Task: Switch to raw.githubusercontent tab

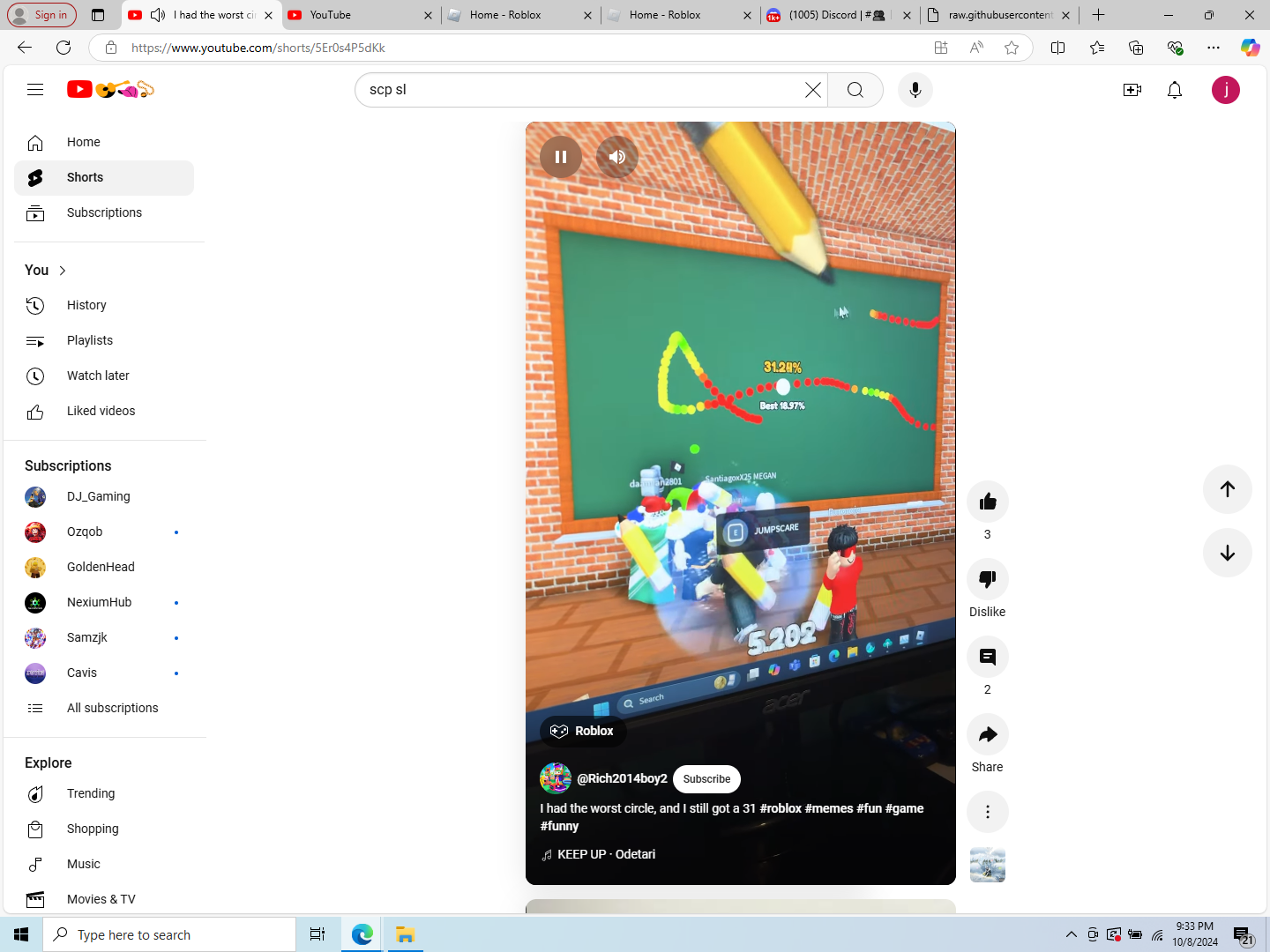Action: [999, 15]
